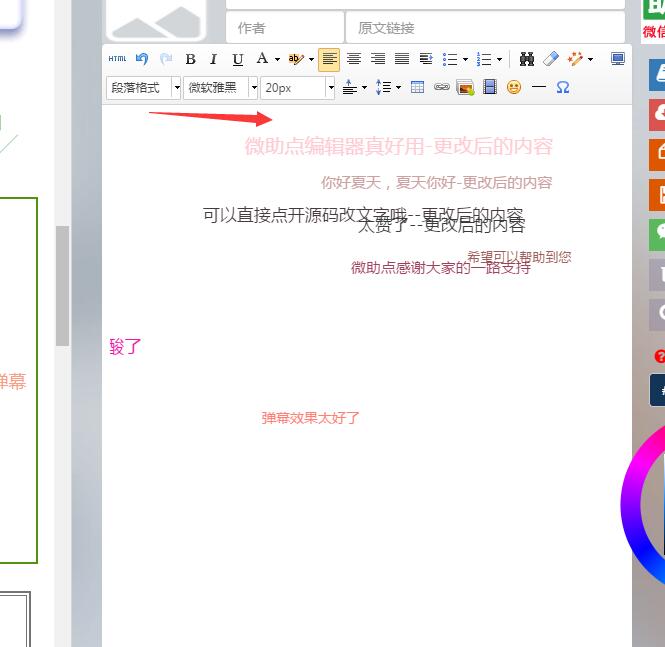Screen dimensions: 665x647
Task: Clear formatting with eraser icon
Action: coord(551,59)
